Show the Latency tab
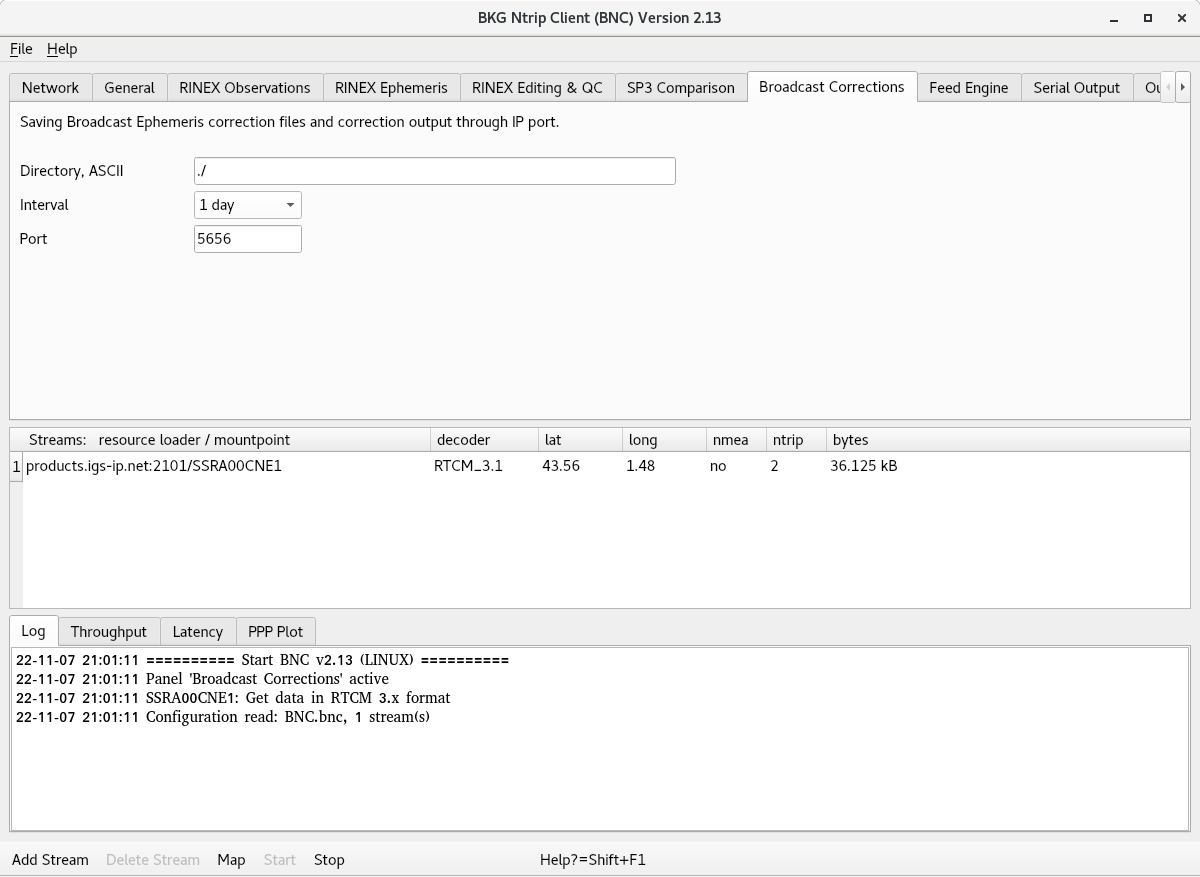 [197, 632]
